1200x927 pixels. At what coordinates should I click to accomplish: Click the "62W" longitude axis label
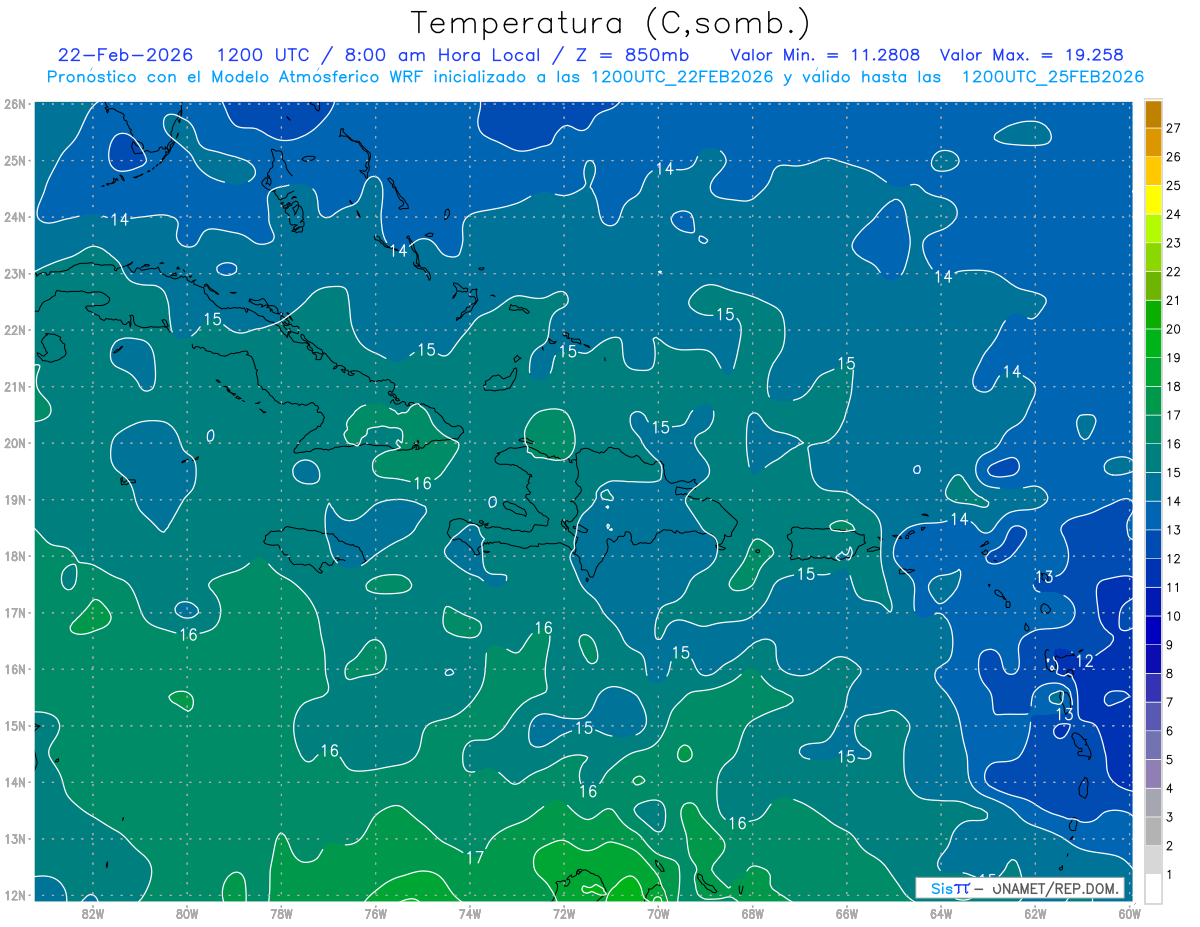click(1035, 912)
